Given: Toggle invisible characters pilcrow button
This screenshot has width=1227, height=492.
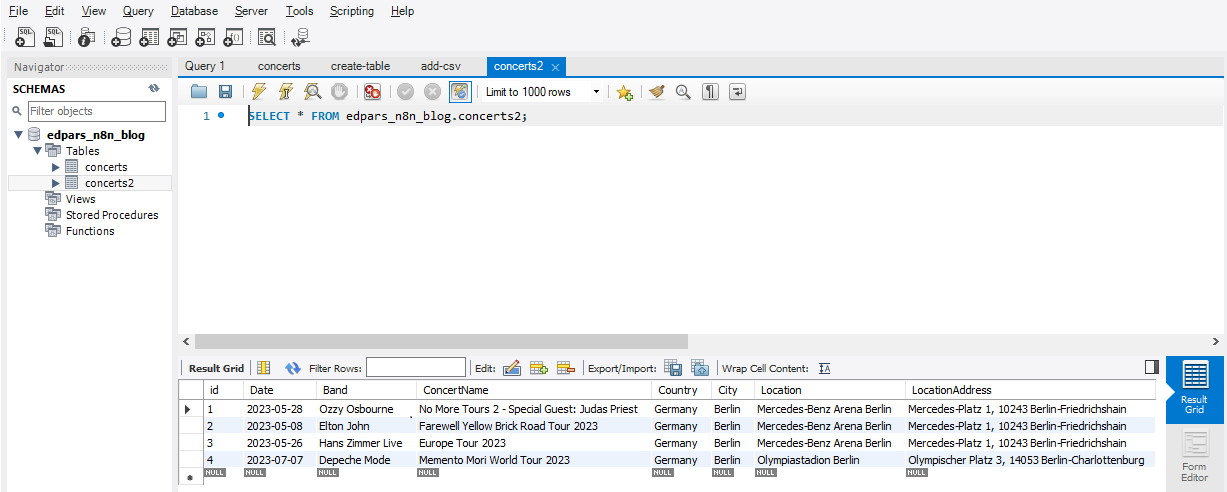Looking at the screenshot, I should (710, 92).
